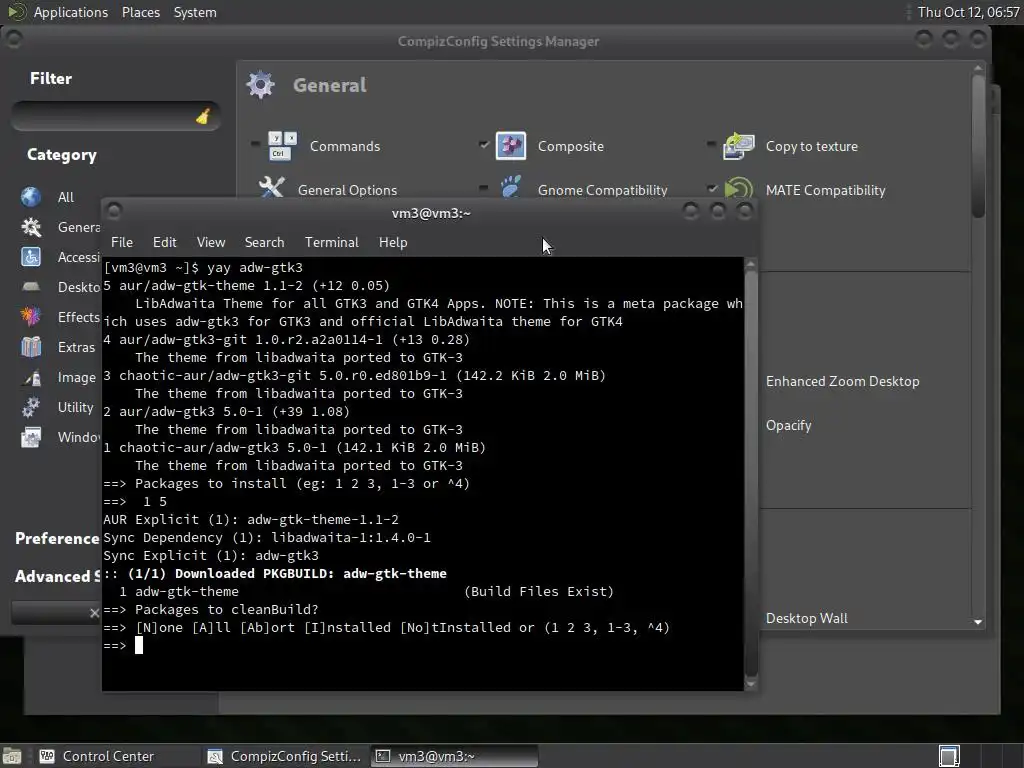Disable the Composite plugin checkbox
The height and width of the screenshot is (768, 1024).
click(x=484, y=144)
